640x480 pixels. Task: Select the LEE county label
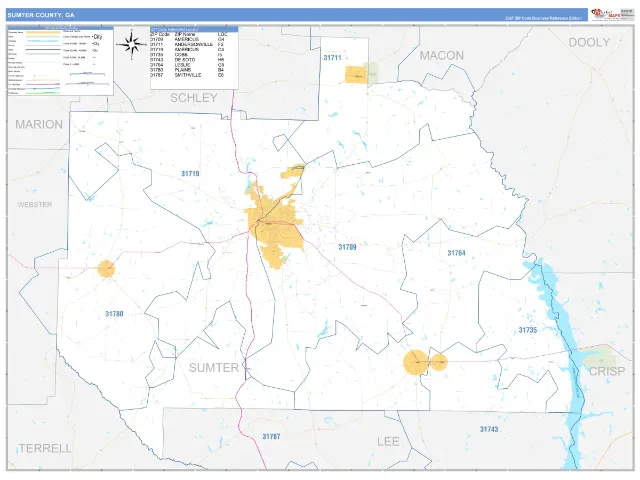388,442
